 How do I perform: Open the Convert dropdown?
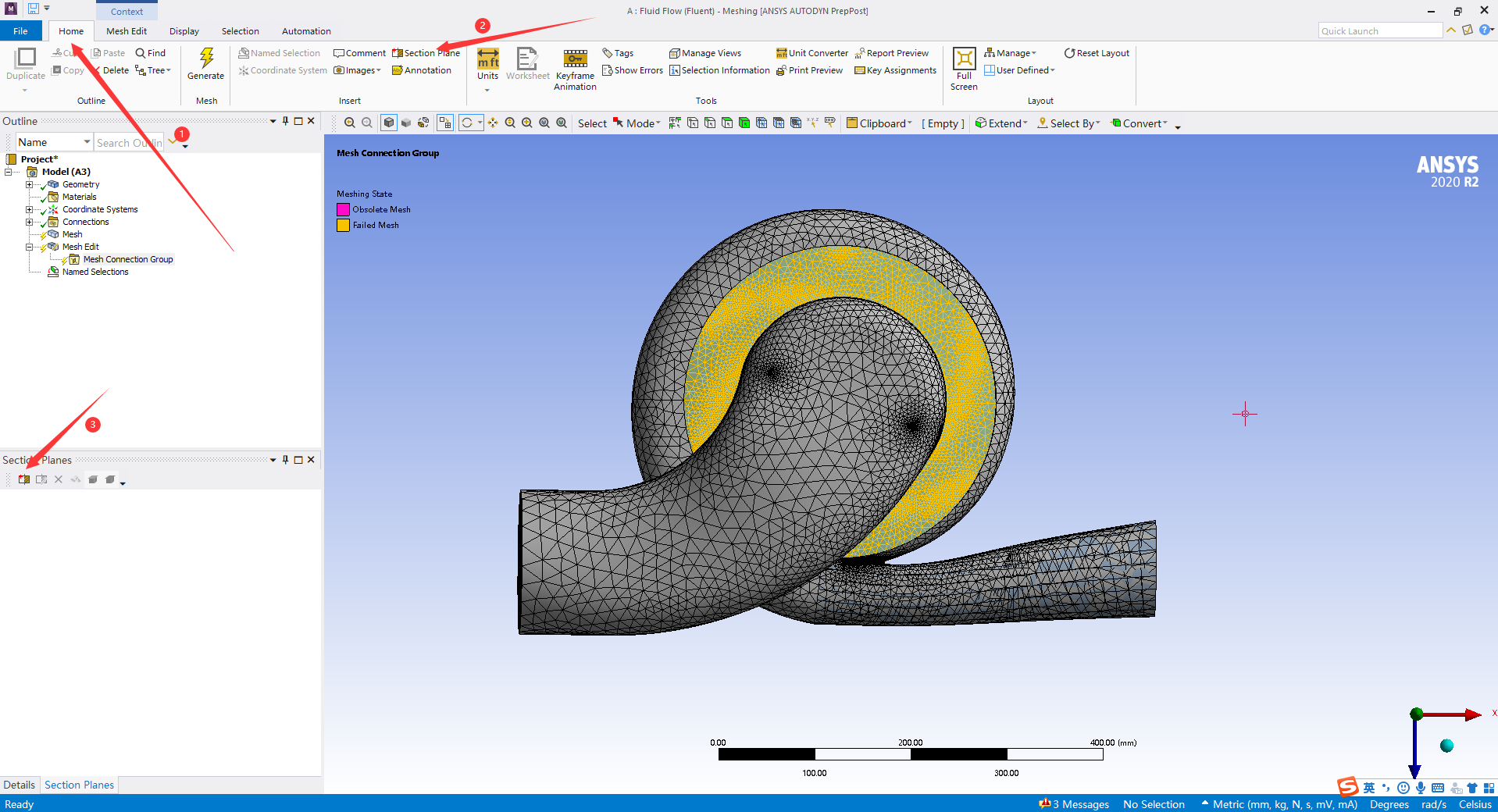coord(1142,123)
